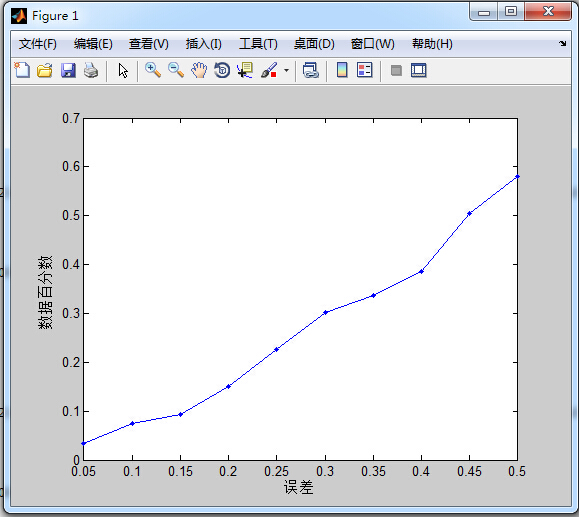Enable the Rotate 3D tool
Image resolution: width=579 pixels, height=517 pixels.
(222, 70)
